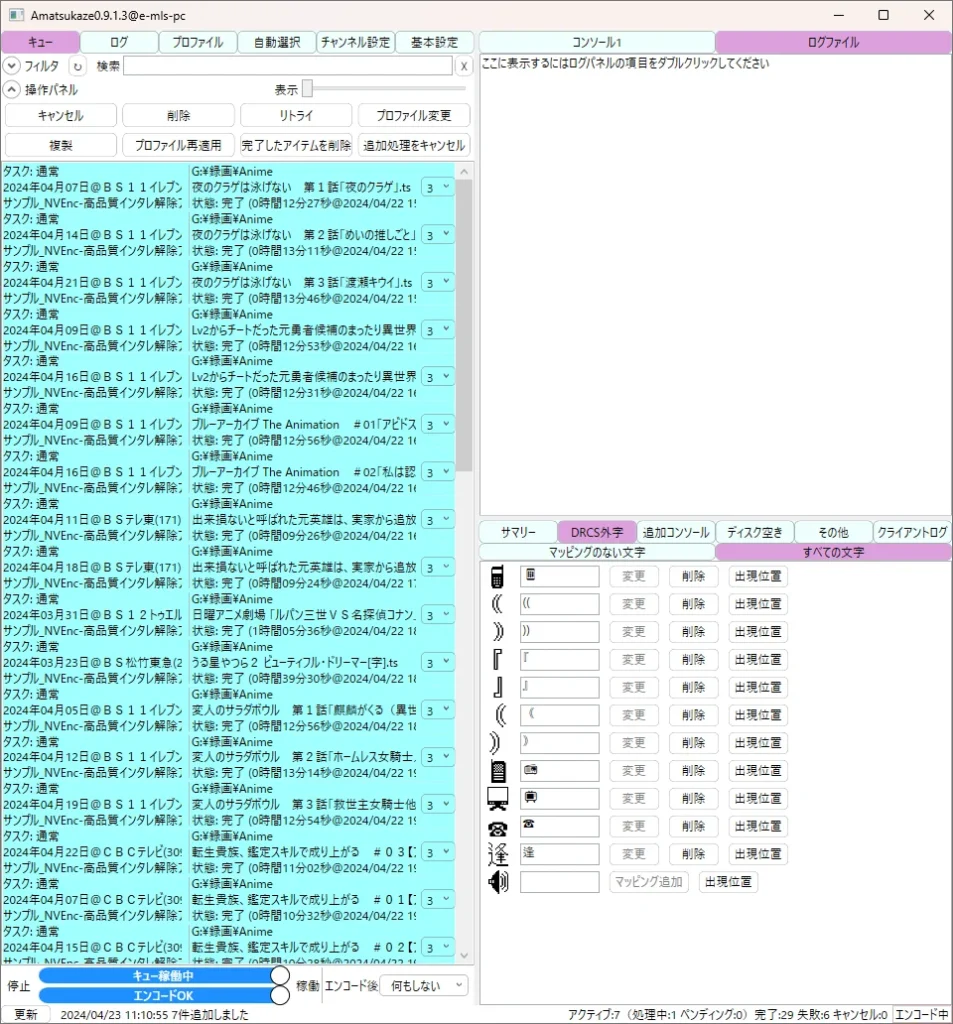Click the リトライ retry button
The width and height of the screenshot is (953, 1024).
click(296, 115)
